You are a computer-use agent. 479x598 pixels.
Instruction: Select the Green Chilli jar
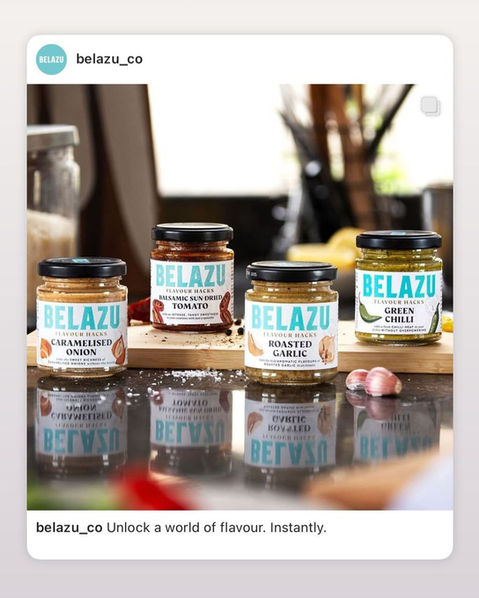pyautogui.click(x=399, y=288)
